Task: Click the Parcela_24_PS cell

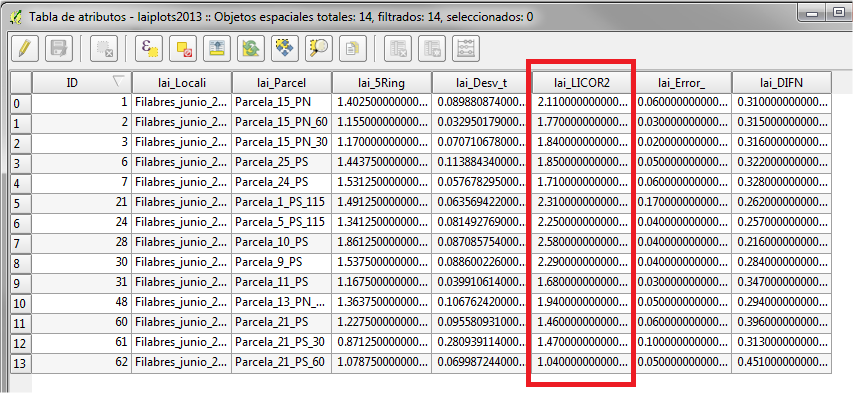Action: coord(282,182)
